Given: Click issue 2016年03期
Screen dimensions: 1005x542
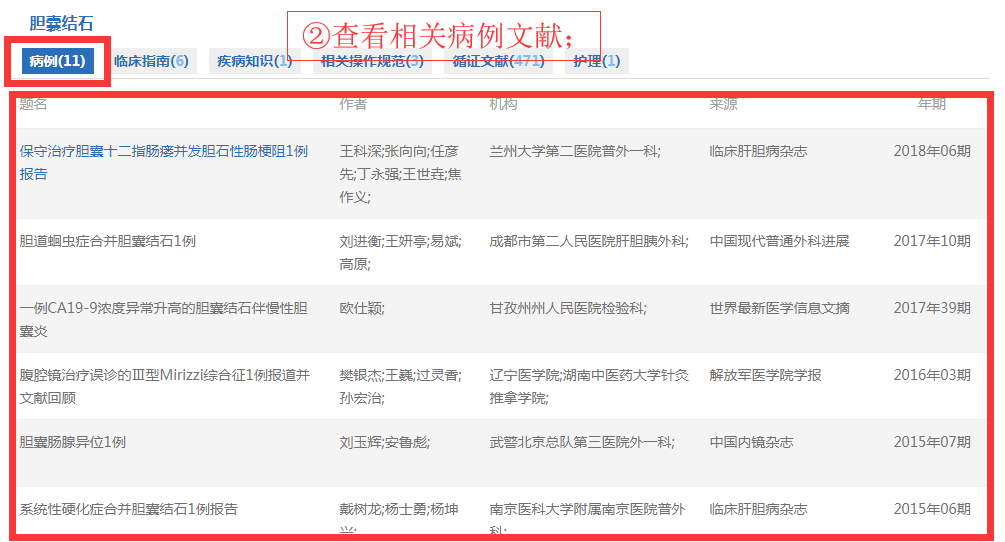Looking at the screenshot, I should pyautogui.click(x=932, y=375).
